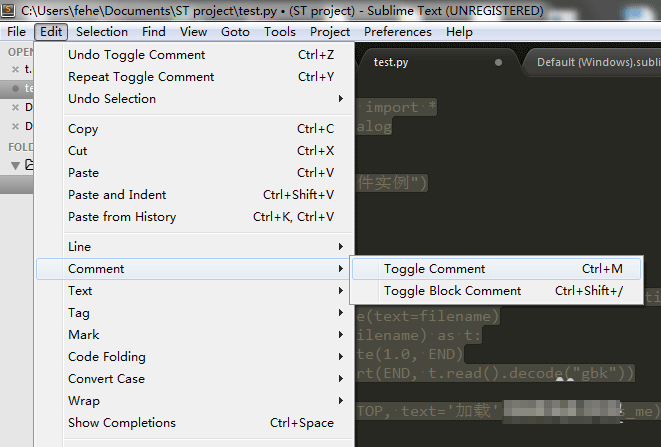Viewport: 661px width, 447px height.
Task: Close the second D file in sidebar
Action: (x=15, y=126)
